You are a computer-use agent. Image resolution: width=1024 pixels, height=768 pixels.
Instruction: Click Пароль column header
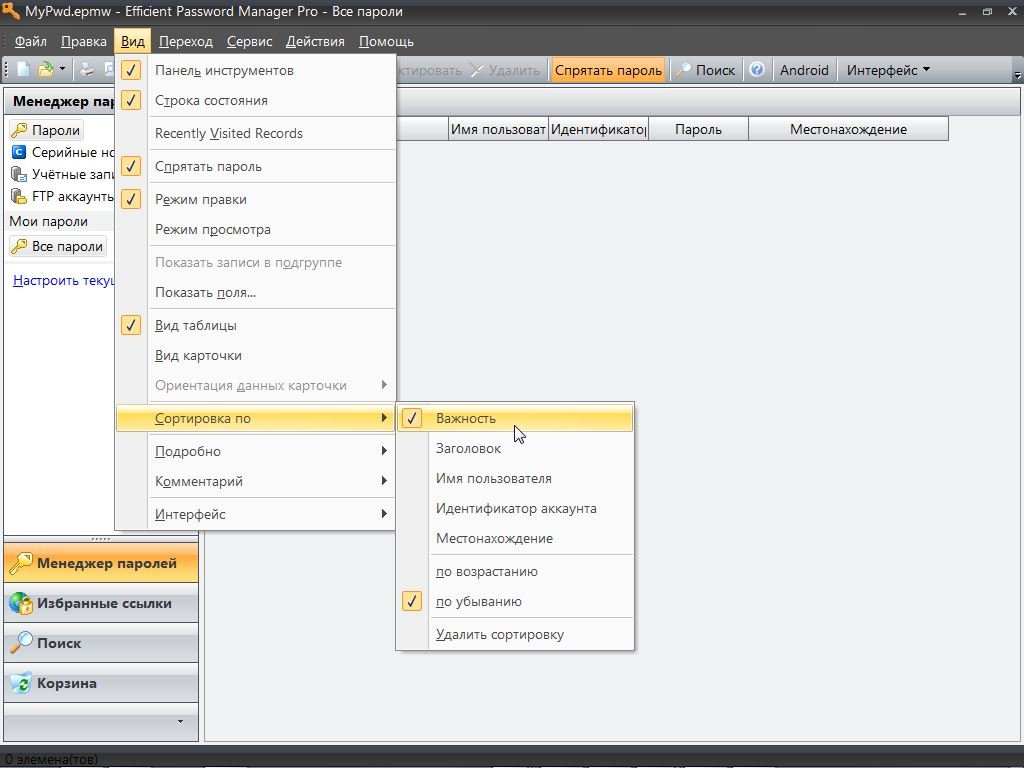click(698, 129)
